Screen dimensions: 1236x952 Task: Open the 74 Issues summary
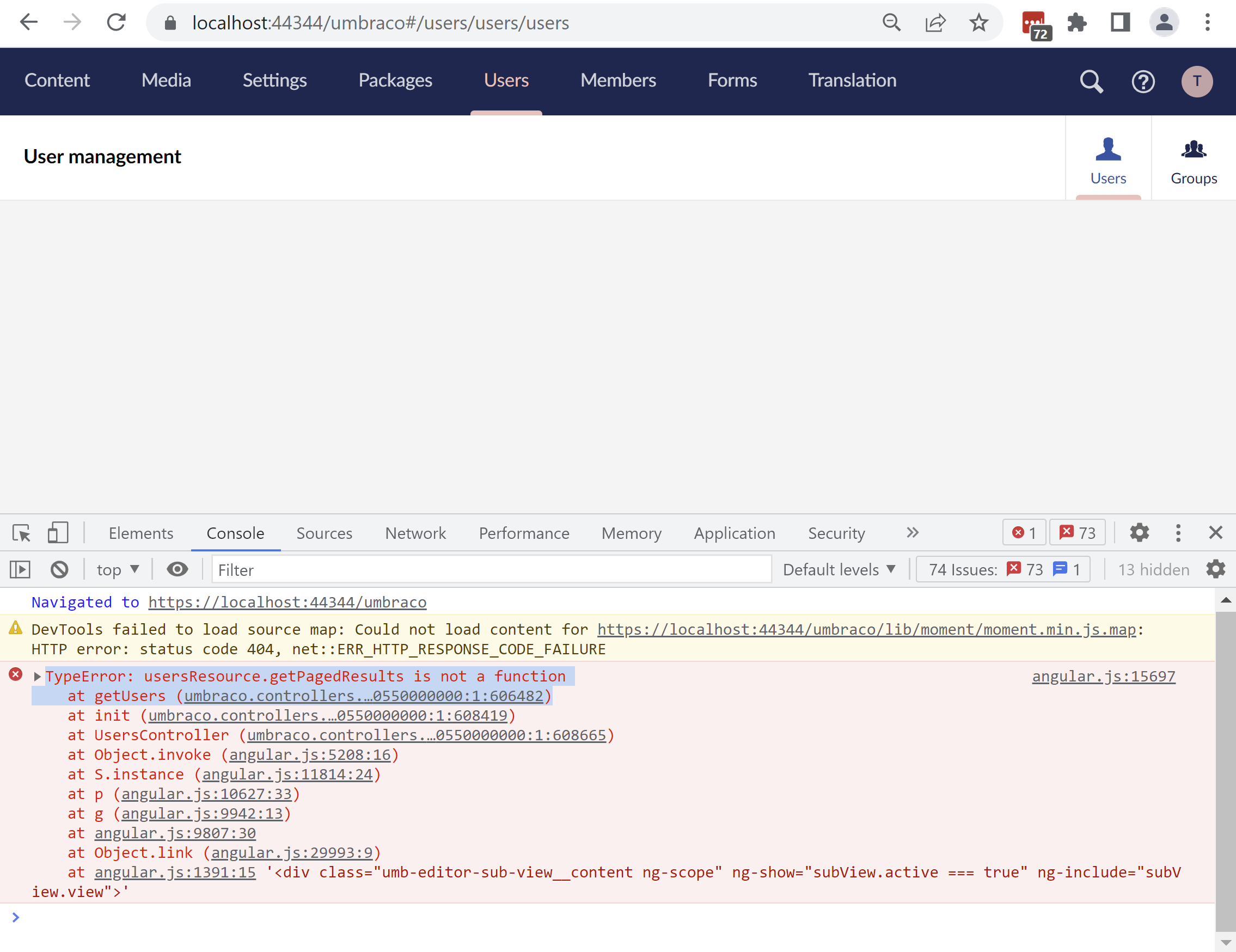point(1003,569)
